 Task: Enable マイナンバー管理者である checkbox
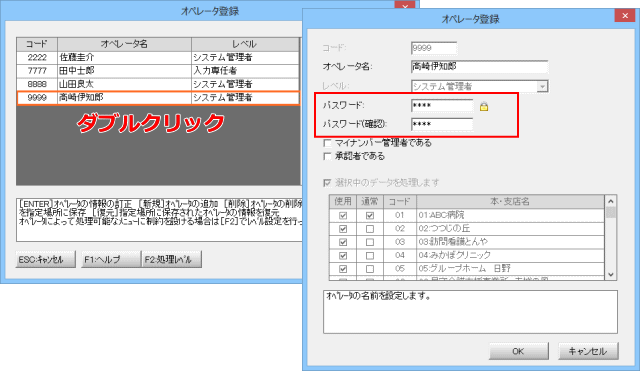point(327,143)
